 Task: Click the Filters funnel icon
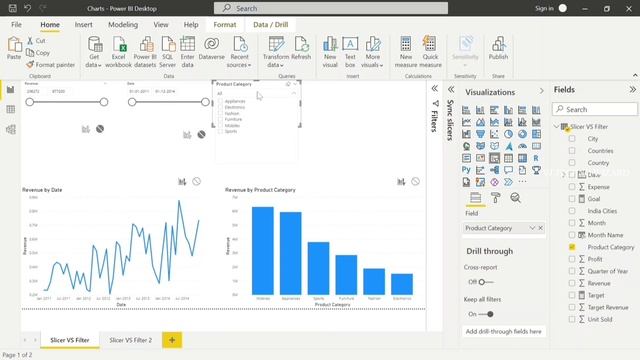(x=435, y=103)
